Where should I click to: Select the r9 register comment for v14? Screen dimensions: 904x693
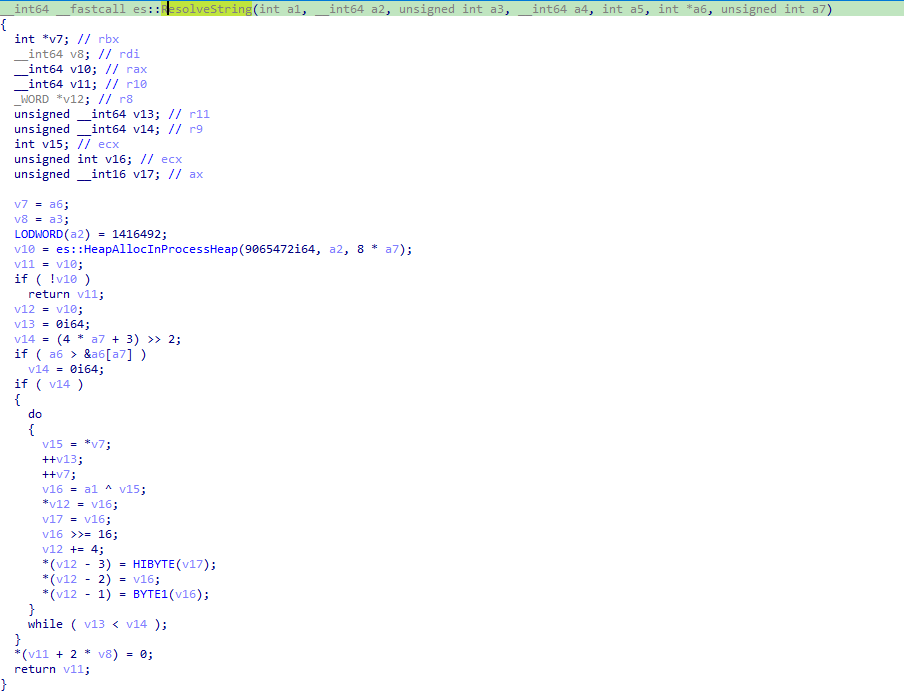pyautogui.click(x=196, y=129)
